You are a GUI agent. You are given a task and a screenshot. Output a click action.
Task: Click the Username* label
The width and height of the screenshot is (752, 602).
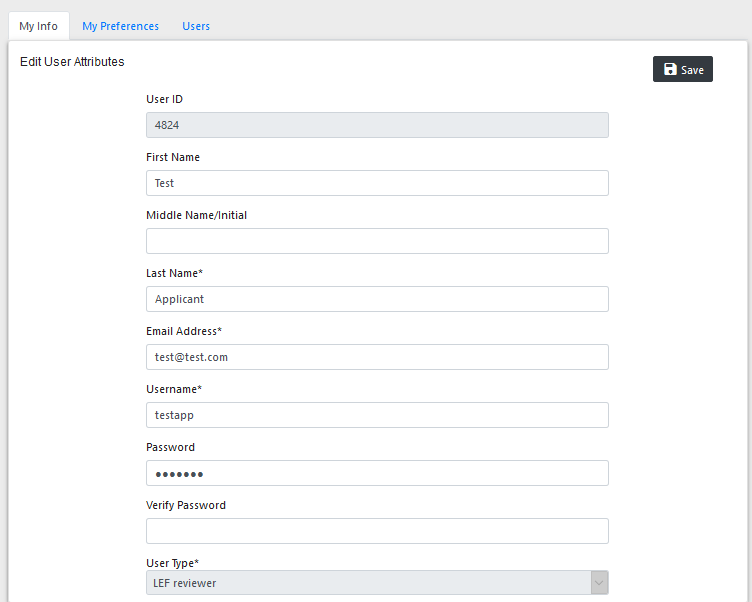pyautogui.click(x=174, y=389)
